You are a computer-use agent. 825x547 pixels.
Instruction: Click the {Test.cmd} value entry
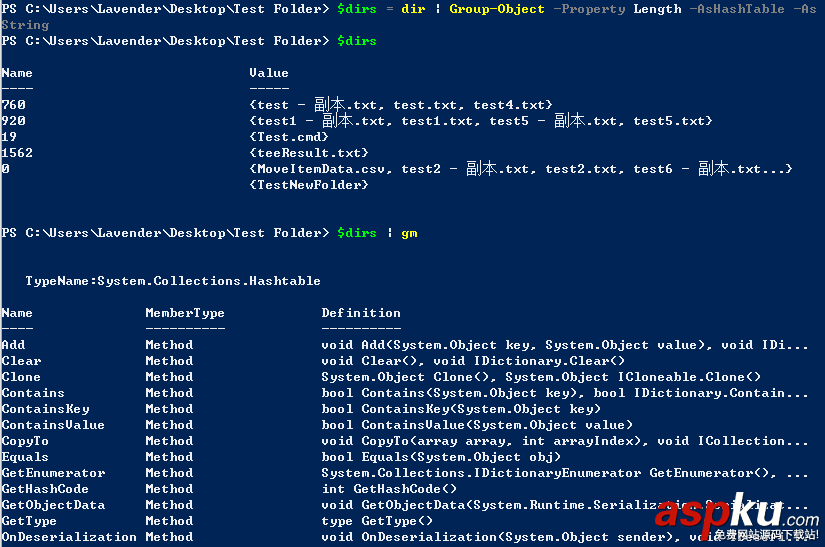tap(288, 137)
